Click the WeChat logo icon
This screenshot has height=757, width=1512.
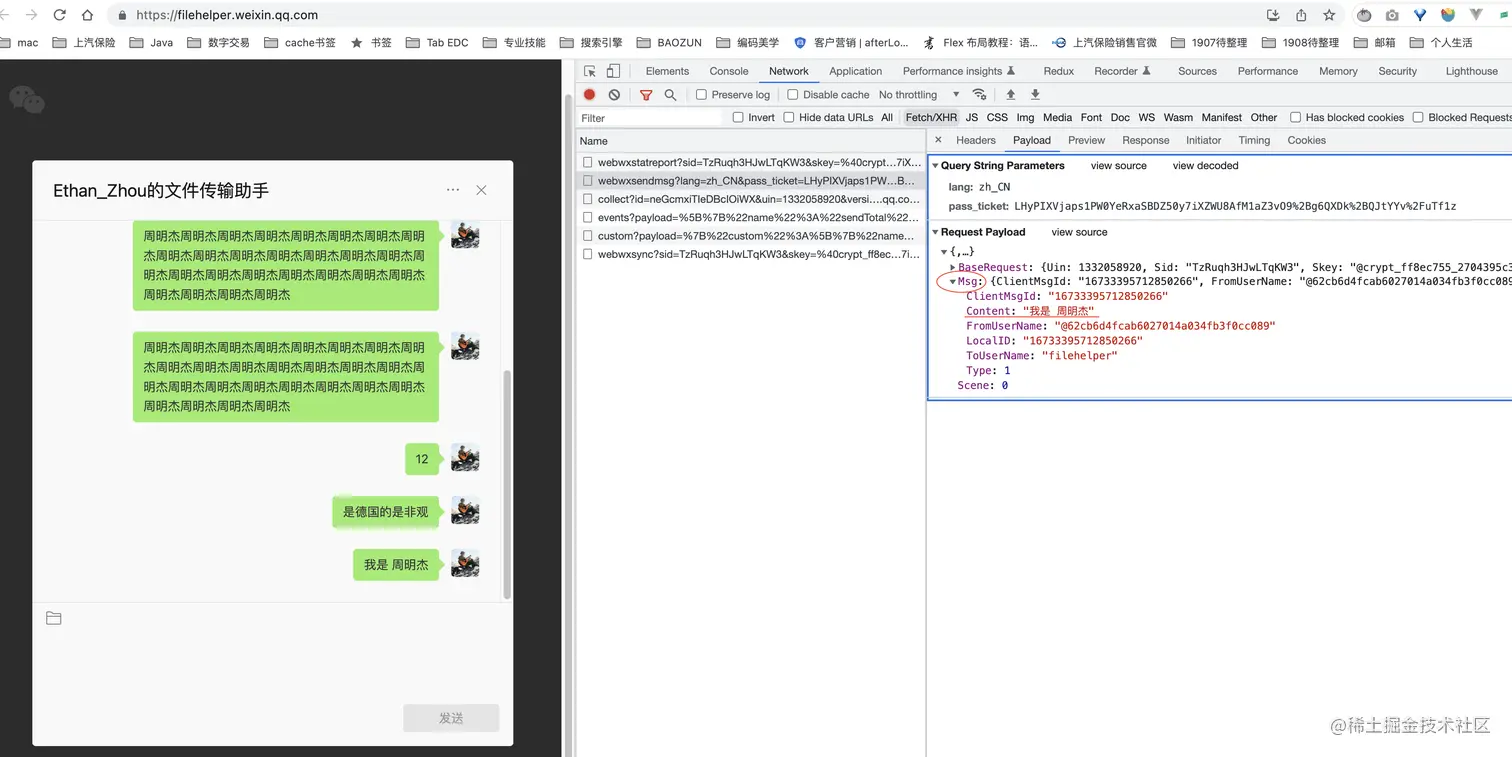pos(27,98)
